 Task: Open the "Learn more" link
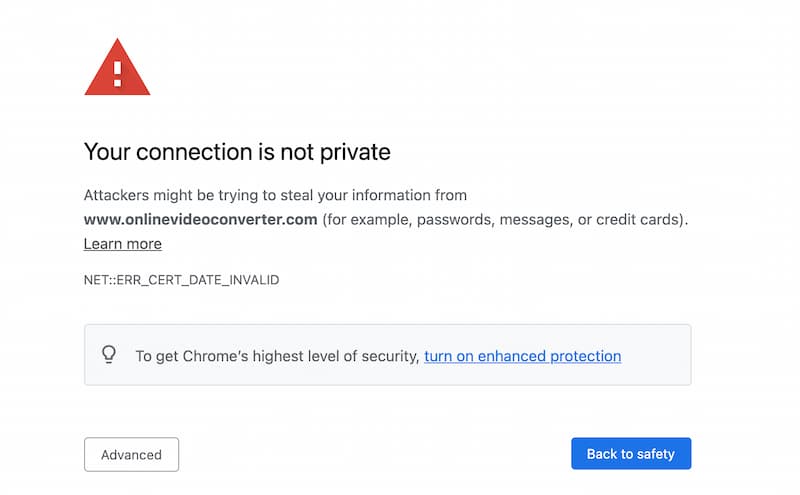point(122,244)
